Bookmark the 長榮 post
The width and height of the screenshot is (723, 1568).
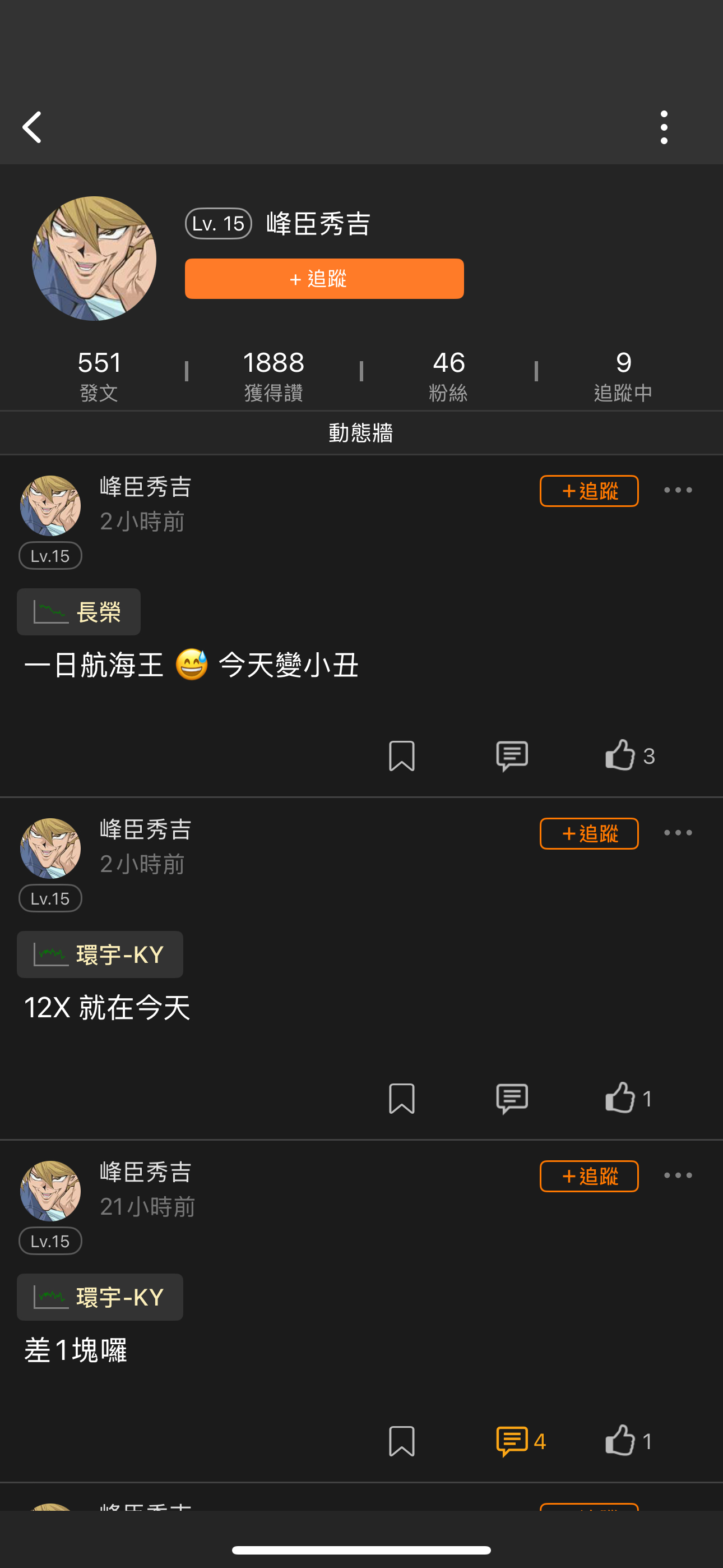tap(402, 756)
